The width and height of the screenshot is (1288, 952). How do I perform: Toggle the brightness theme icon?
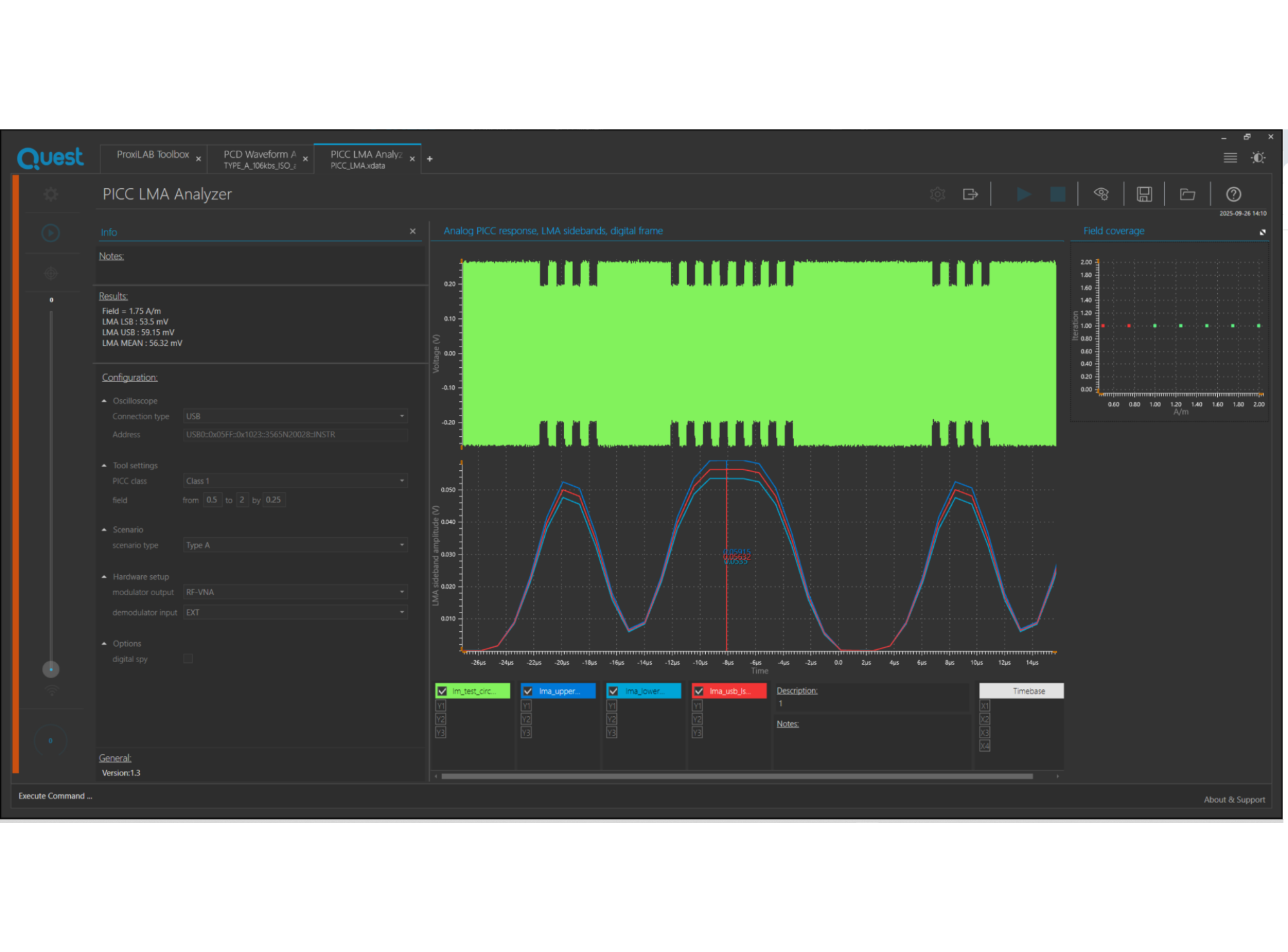click(1258, 158)
